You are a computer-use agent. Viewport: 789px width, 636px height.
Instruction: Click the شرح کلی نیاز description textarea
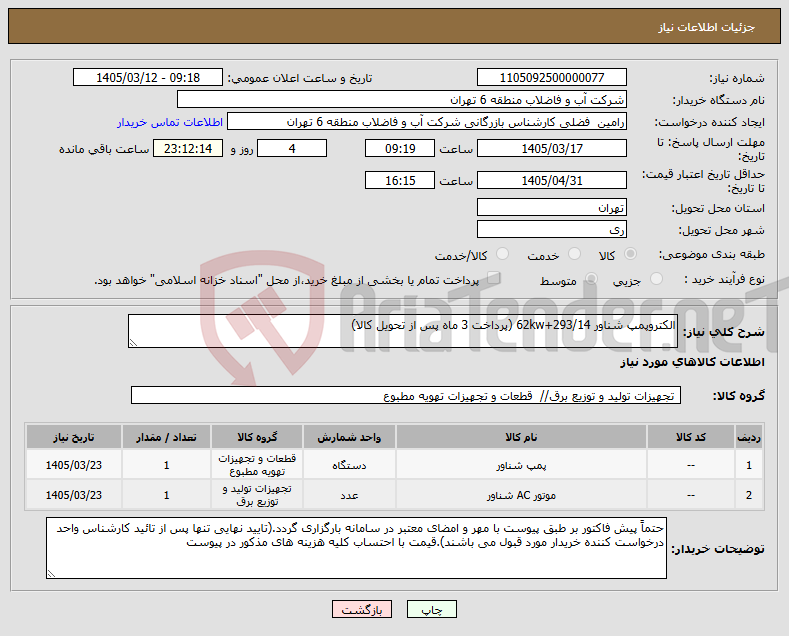point(403,331)
